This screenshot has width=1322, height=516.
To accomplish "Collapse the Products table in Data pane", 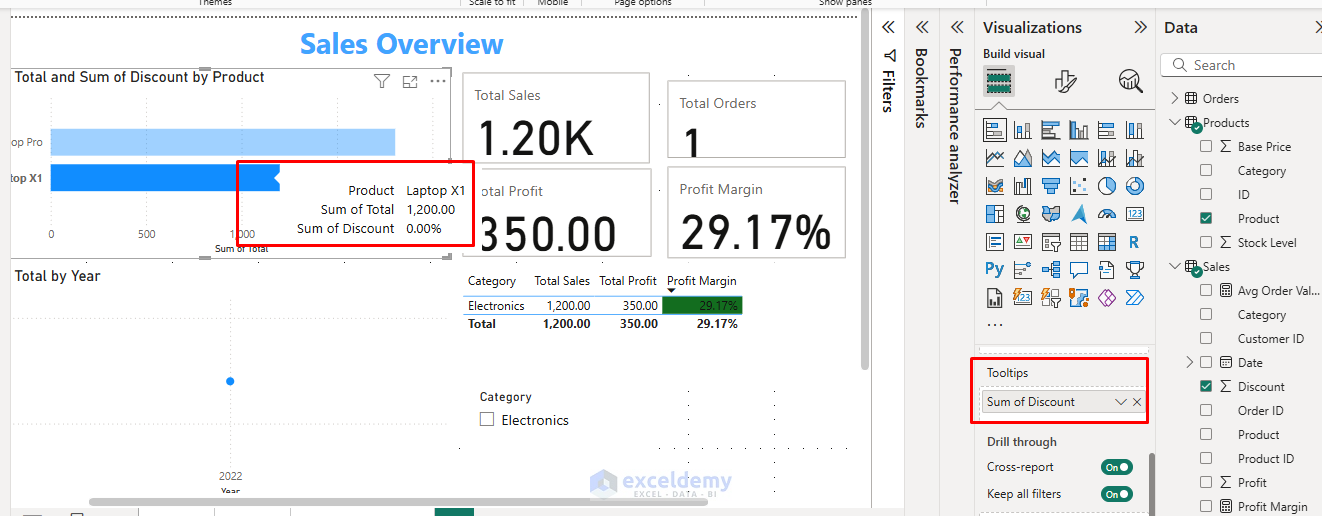I will [x=1174, y=123].
